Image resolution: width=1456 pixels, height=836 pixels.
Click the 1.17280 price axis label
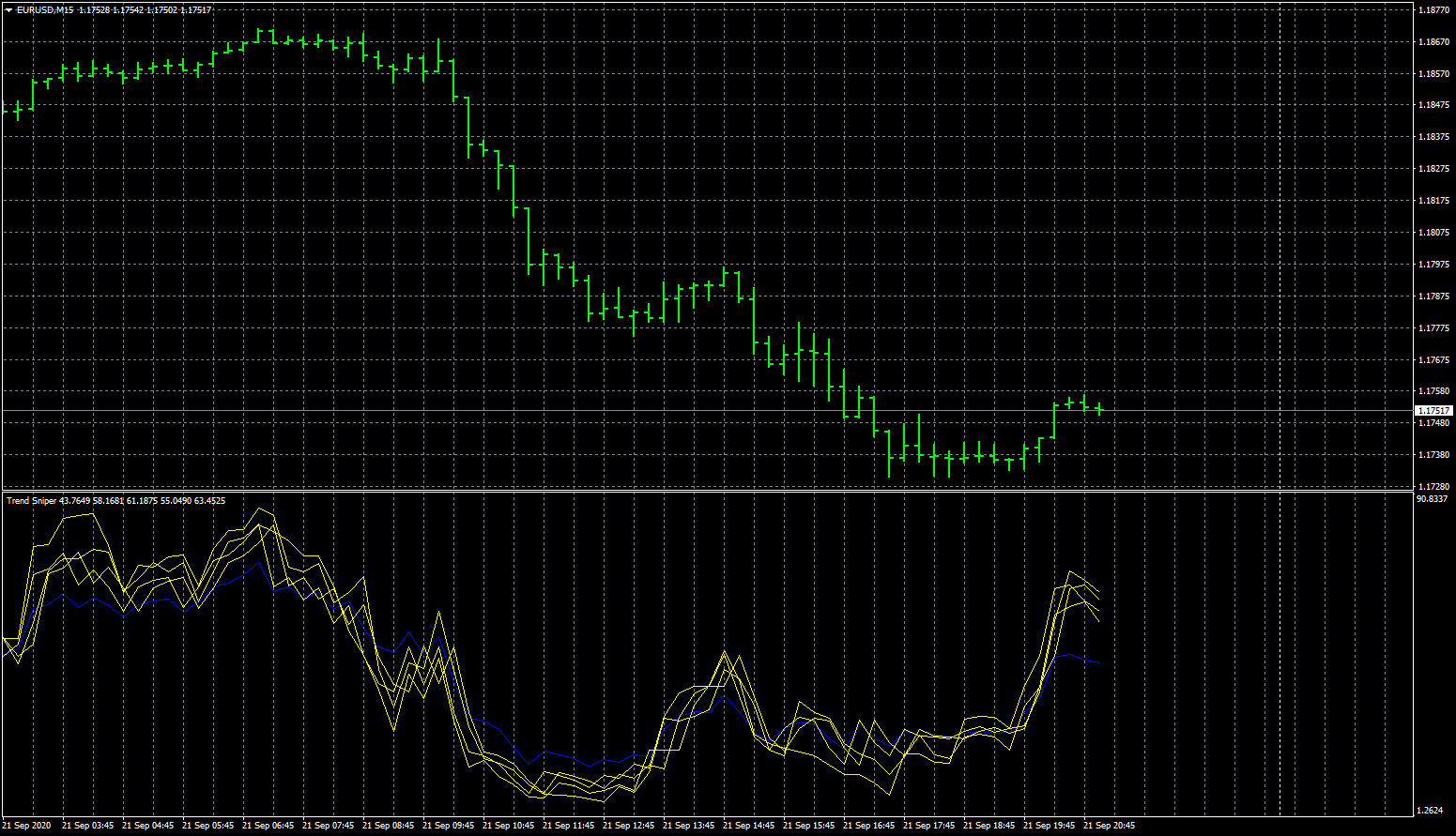click(1433, 487)
